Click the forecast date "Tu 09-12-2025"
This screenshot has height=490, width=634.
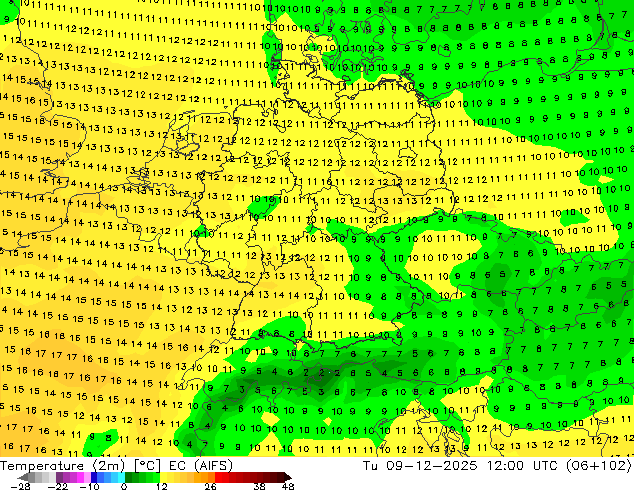tap(420, 466)
